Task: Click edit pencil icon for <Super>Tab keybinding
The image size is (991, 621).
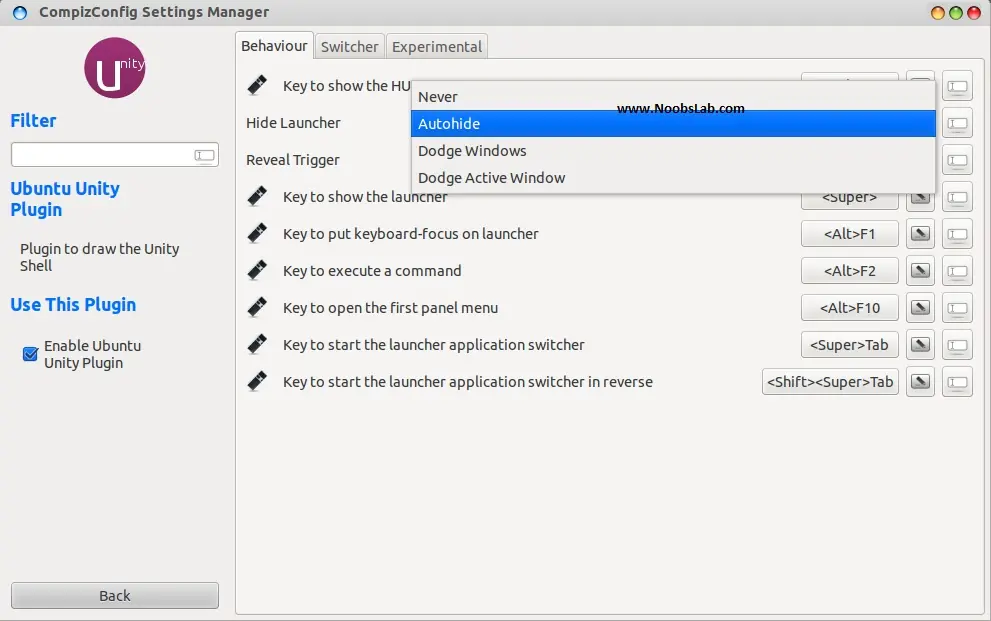Action: 920,345
